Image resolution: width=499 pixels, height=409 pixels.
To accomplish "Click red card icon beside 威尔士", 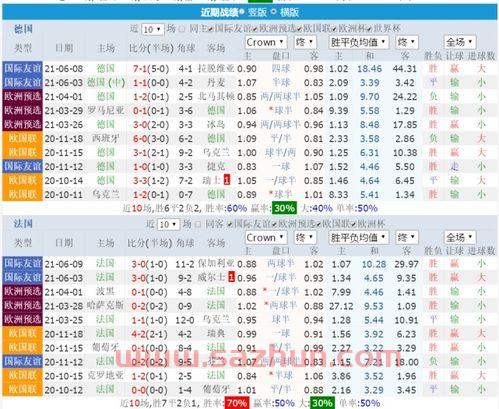I will click(231, 277).
